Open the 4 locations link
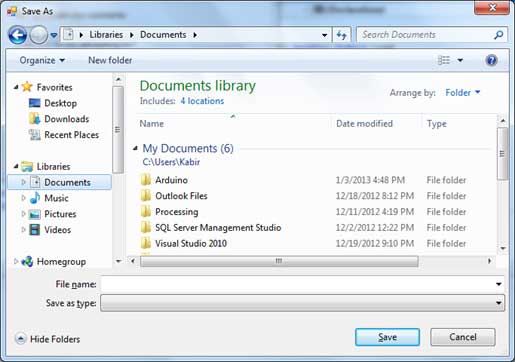The image size is (515, 362). point(202,101)
